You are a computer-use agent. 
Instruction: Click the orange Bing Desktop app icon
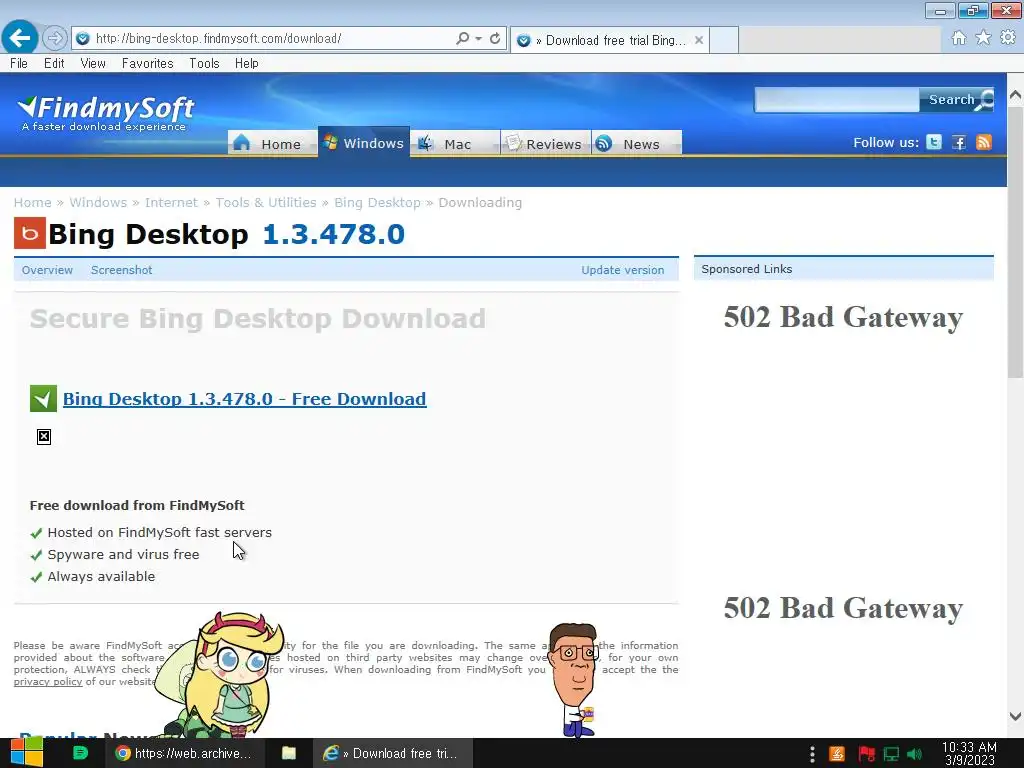(x=30, y=233)
